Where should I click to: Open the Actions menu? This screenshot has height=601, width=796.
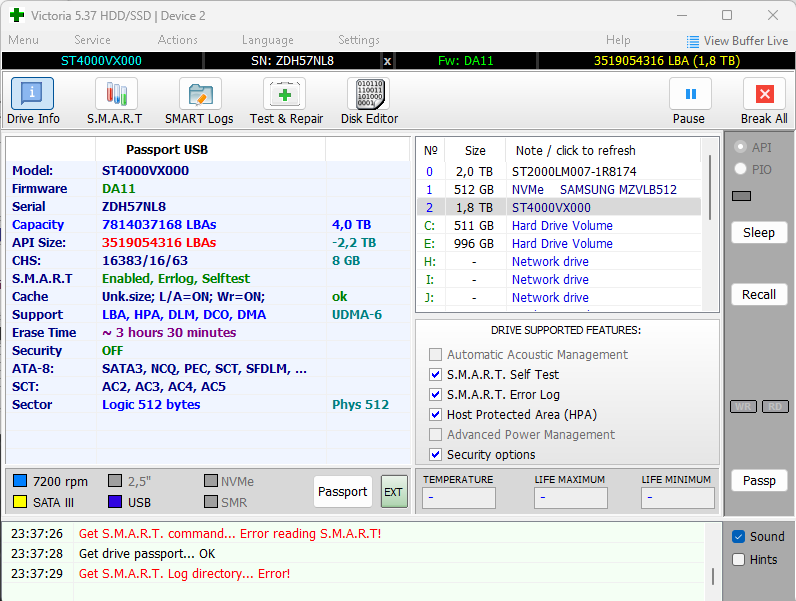click(x=178, y=40)
